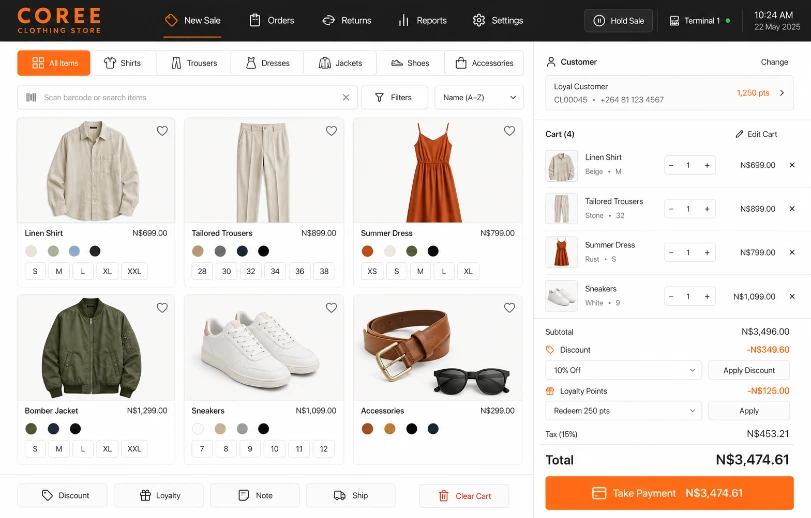Click Change customer link
Viewport: 811px width, 518px height.
click(x=774, y=62)
